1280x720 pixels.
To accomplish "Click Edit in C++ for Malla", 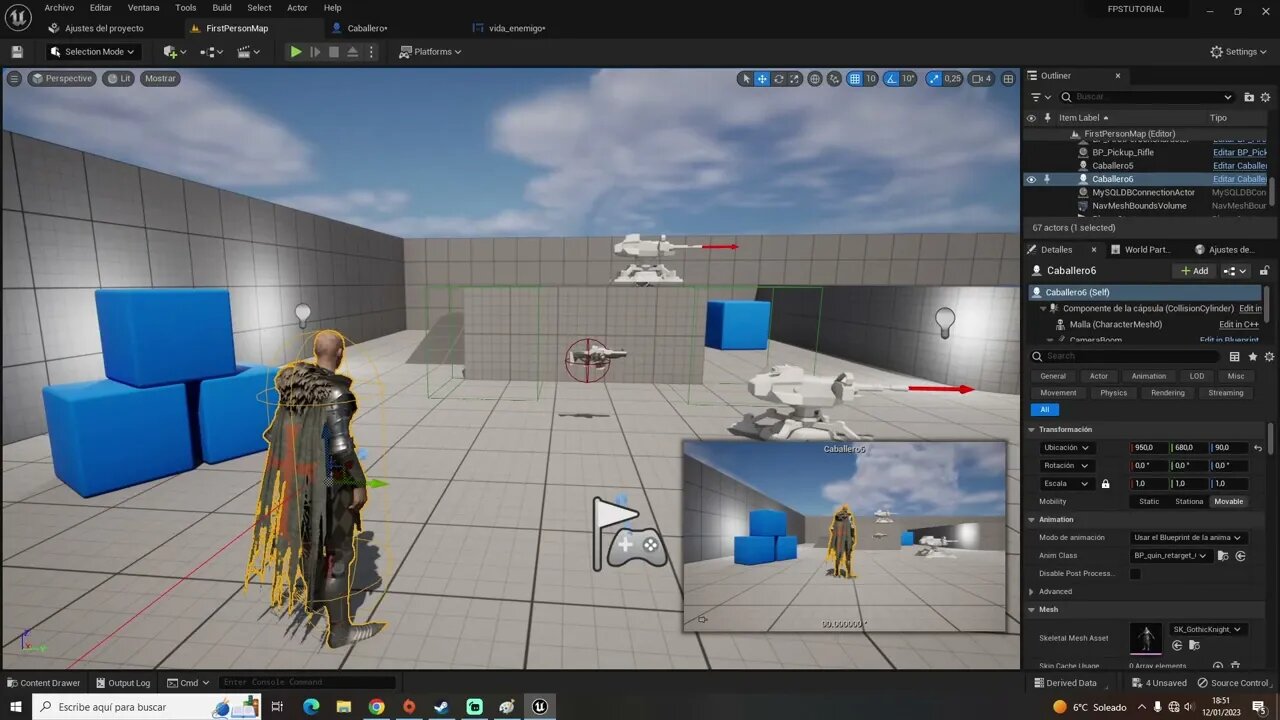I will pyautogui.click(x=1238, y=325).
